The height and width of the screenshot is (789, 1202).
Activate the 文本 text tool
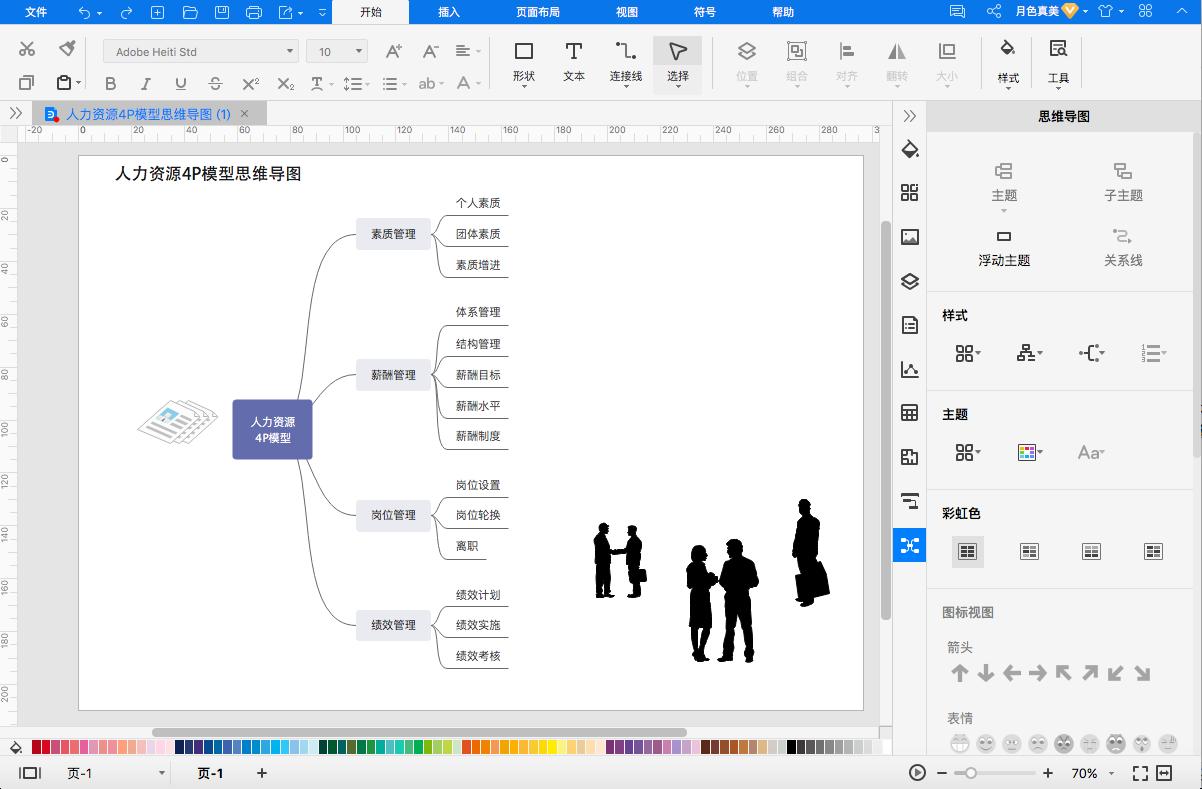pyautogui.click(x=573, y=62)
